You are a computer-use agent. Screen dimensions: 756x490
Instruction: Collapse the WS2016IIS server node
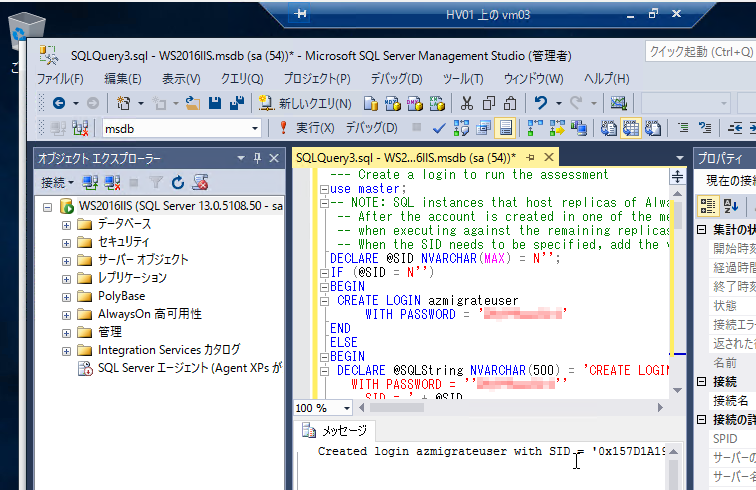(47, 207)
